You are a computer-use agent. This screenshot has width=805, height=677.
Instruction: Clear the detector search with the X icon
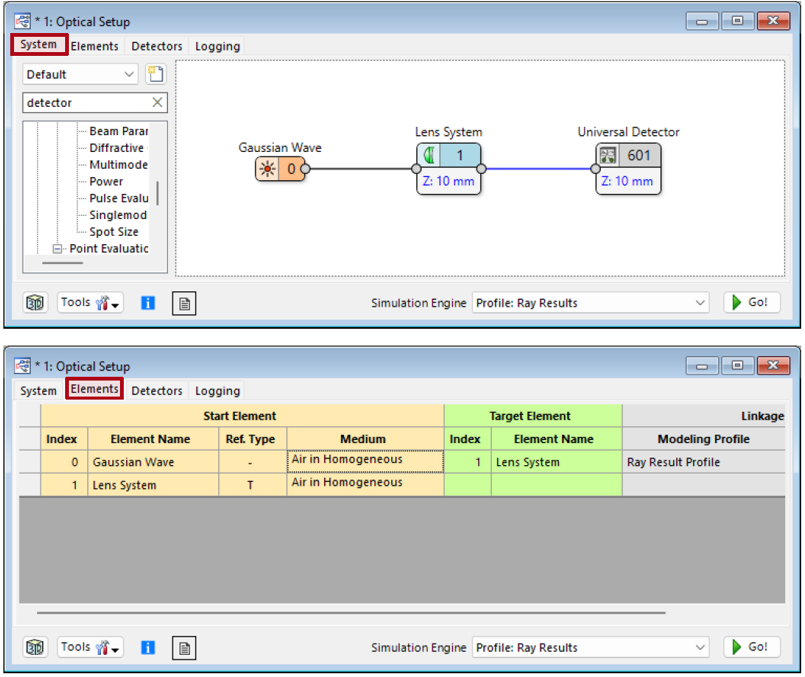(x=157, y=102)
